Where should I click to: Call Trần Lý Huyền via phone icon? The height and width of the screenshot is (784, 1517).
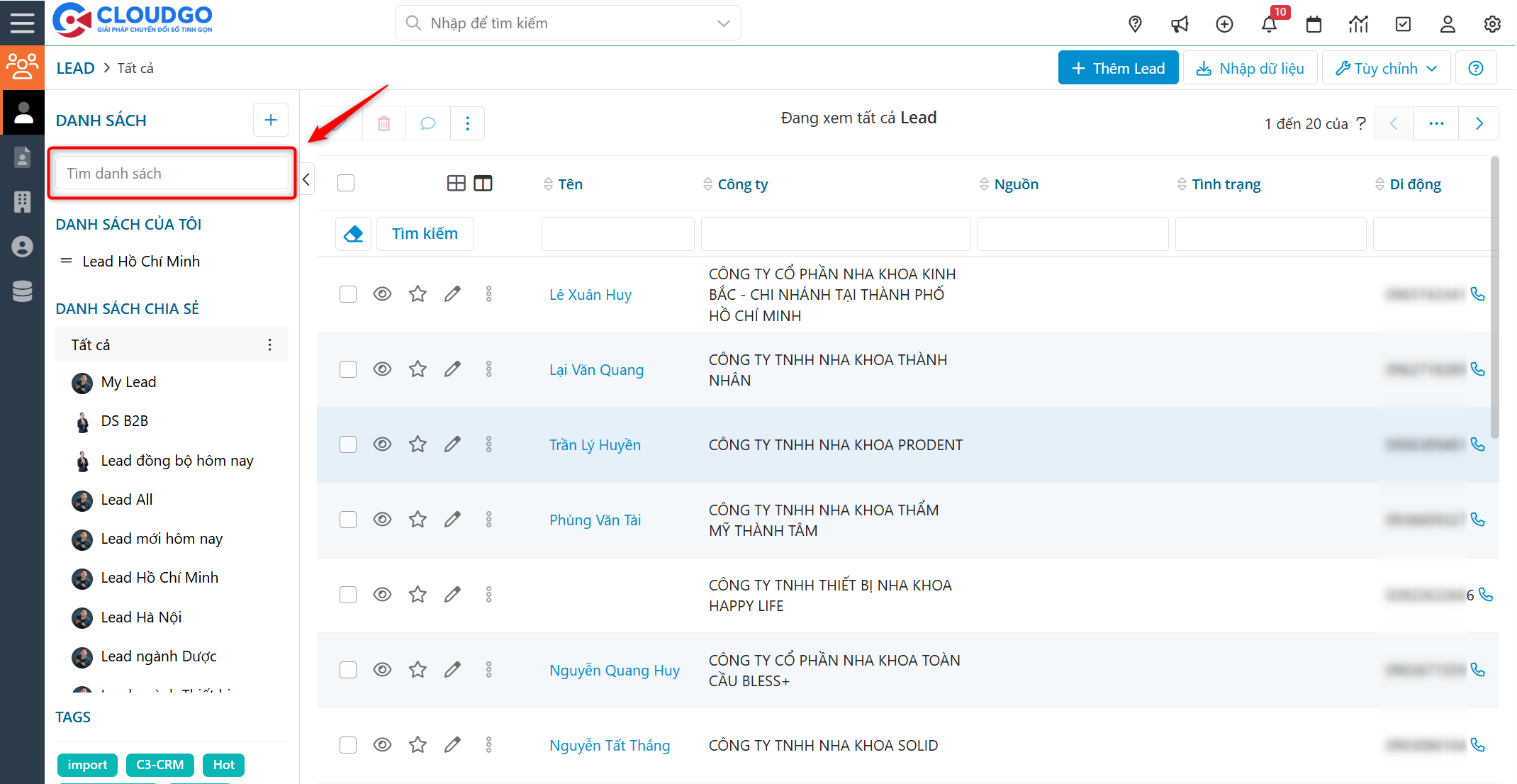tap(1478, 444)
